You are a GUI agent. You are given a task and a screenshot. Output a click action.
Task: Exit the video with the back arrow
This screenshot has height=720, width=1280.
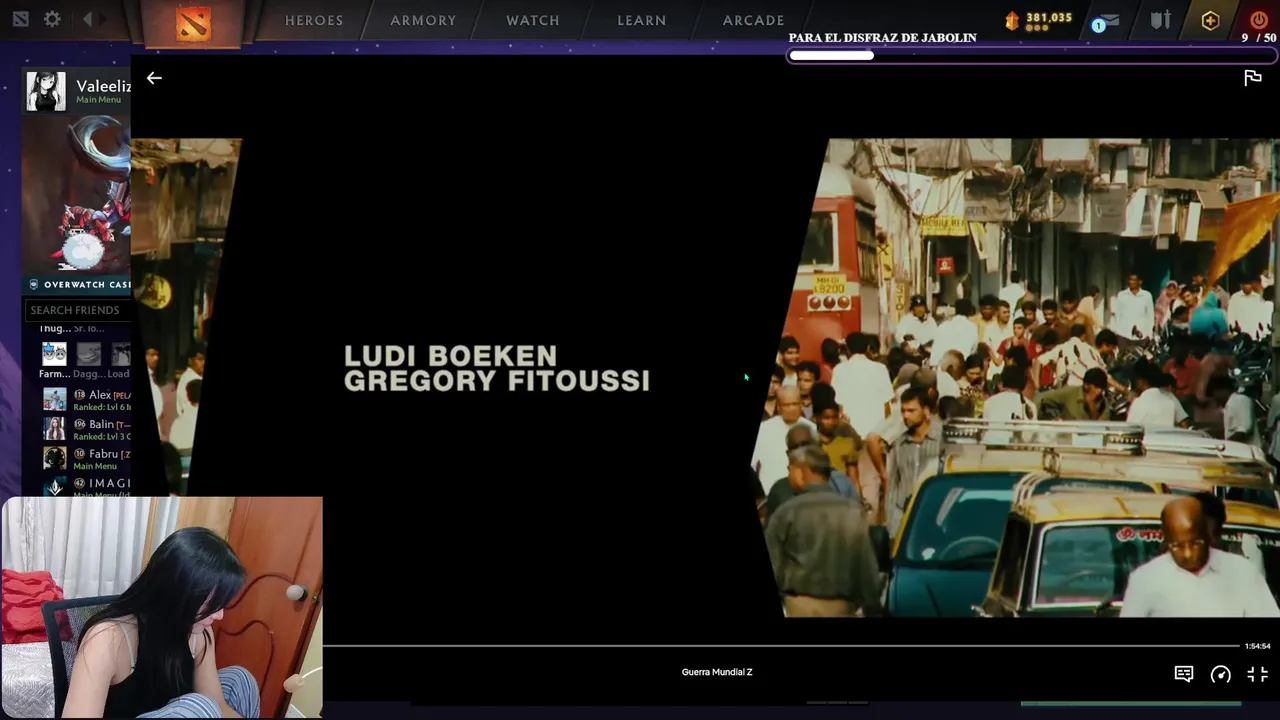tap(154, 78)
